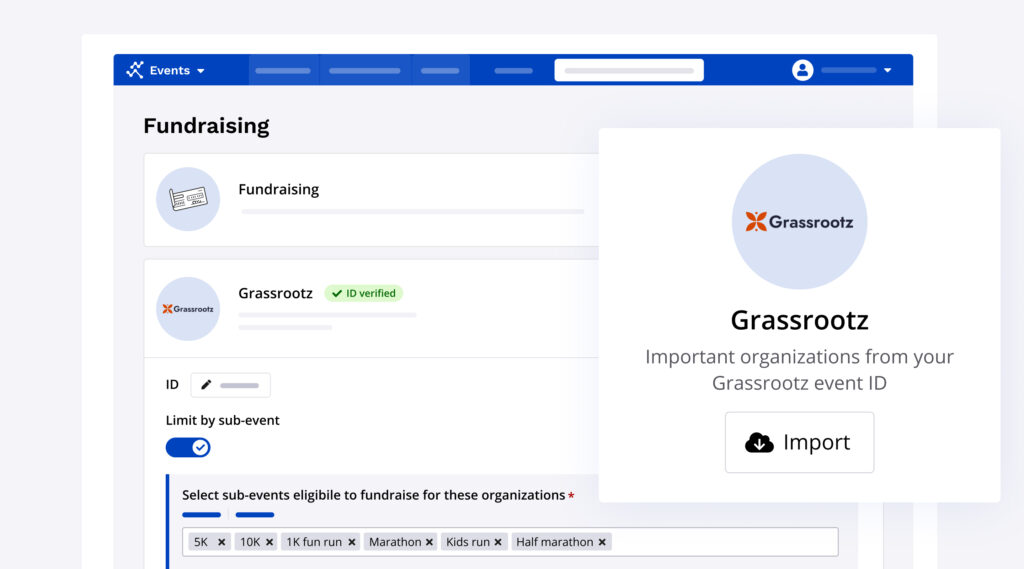This screenshot has width=1024, height=569.
Task: Remove the 1K fun run tag
Action: point(350,542)
